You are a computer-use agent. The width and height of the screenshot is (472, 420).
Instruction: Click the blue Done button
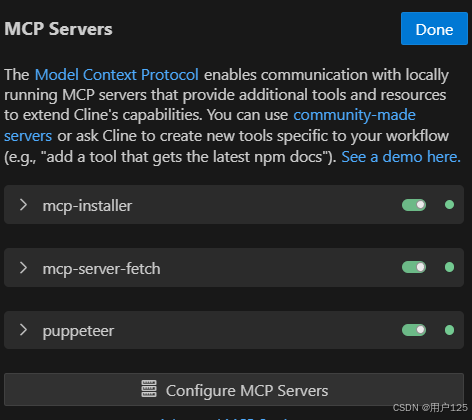434,29
